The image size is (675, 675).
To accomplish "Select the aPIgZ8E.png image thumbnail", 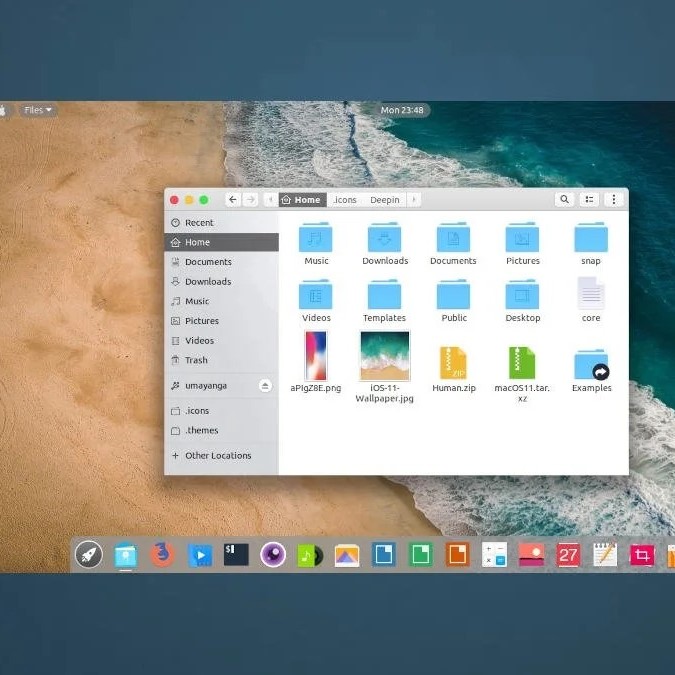I will point(316,356).
